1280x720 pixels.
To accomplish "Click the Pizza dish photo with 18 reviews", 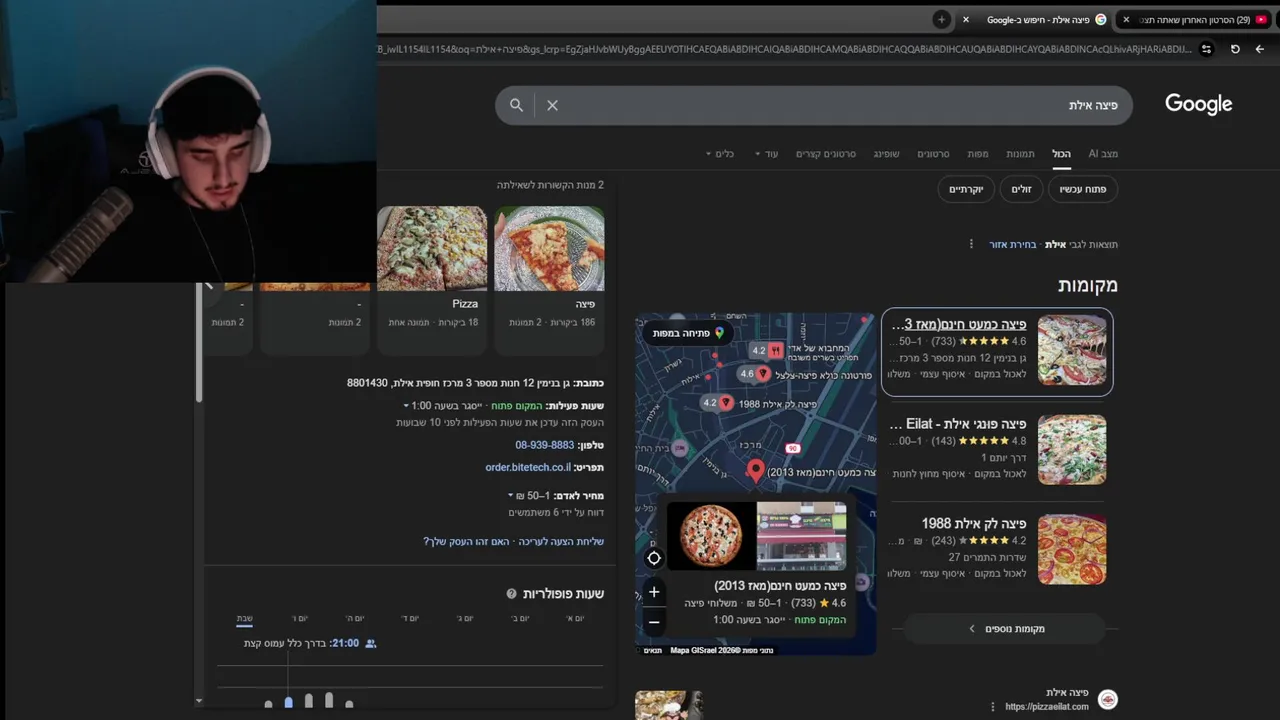I will [432, 248].
